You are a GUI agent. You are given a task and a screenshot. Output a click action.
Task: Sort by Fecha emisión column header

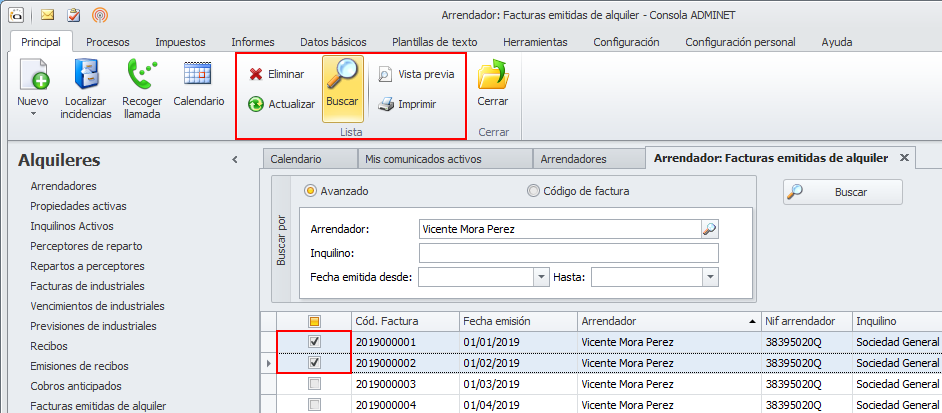coord(518,321)
